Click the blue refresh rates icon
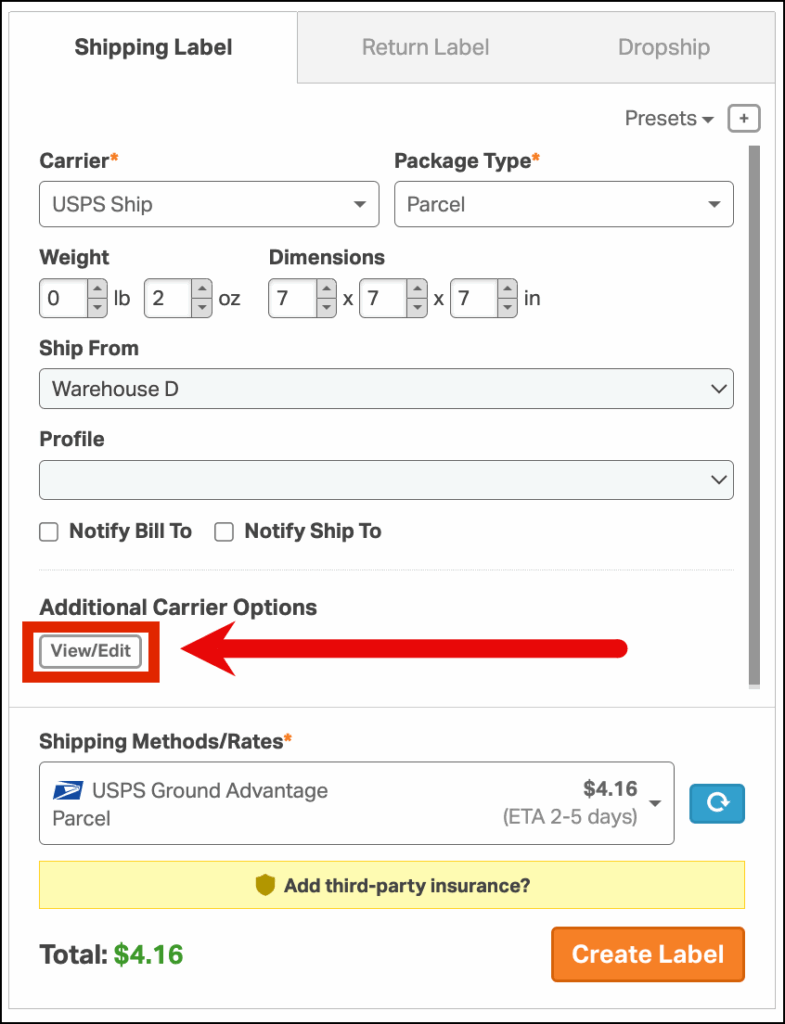This screenshot has width=785, height=1024. [717, 803]
